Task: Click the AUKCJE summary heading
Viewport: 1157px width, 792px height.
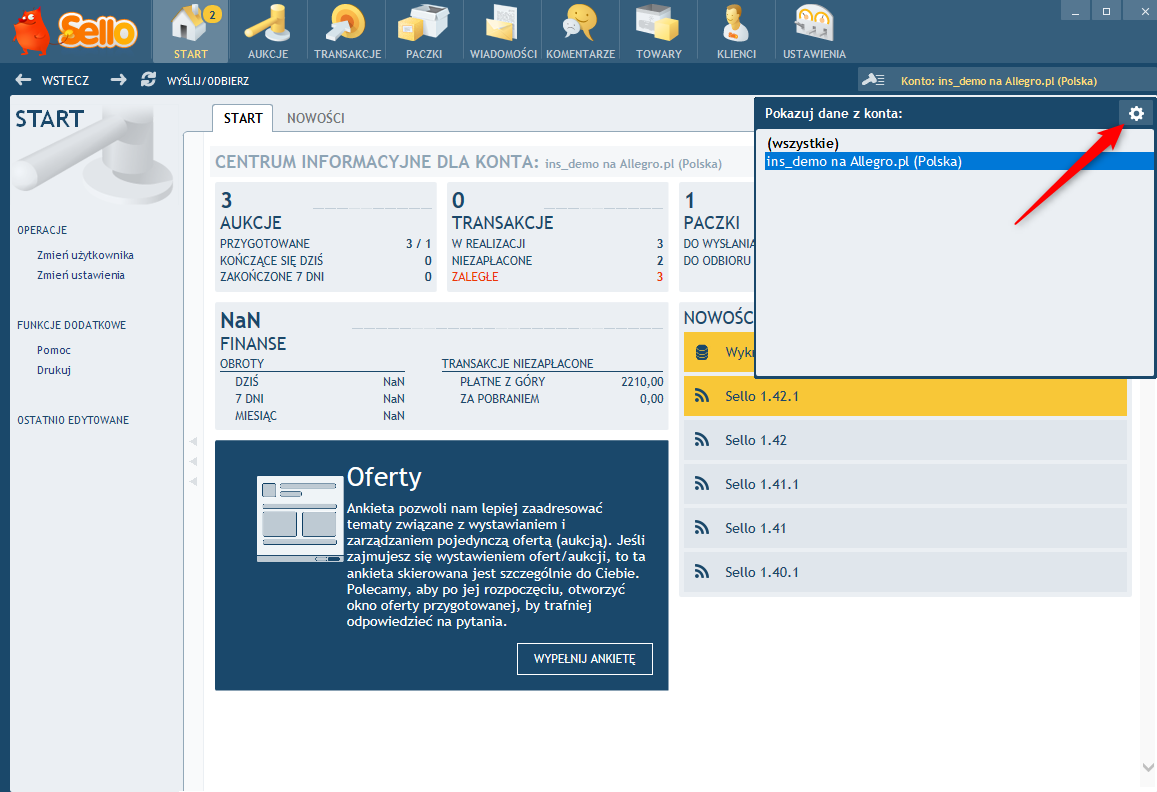Action: (251, 223)
